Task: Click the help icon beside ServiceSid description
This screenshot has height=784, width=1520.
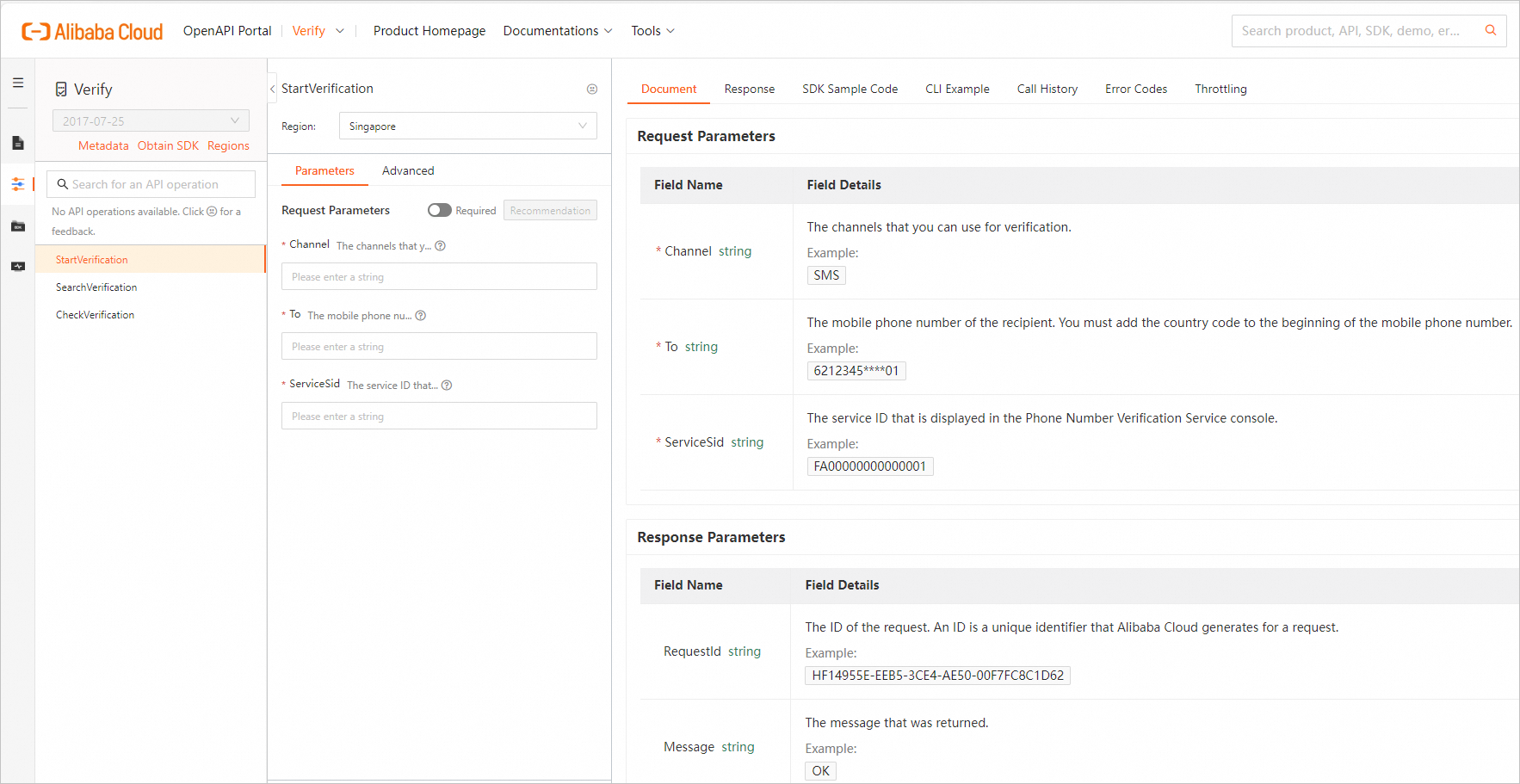Action: tap(447, 386)
